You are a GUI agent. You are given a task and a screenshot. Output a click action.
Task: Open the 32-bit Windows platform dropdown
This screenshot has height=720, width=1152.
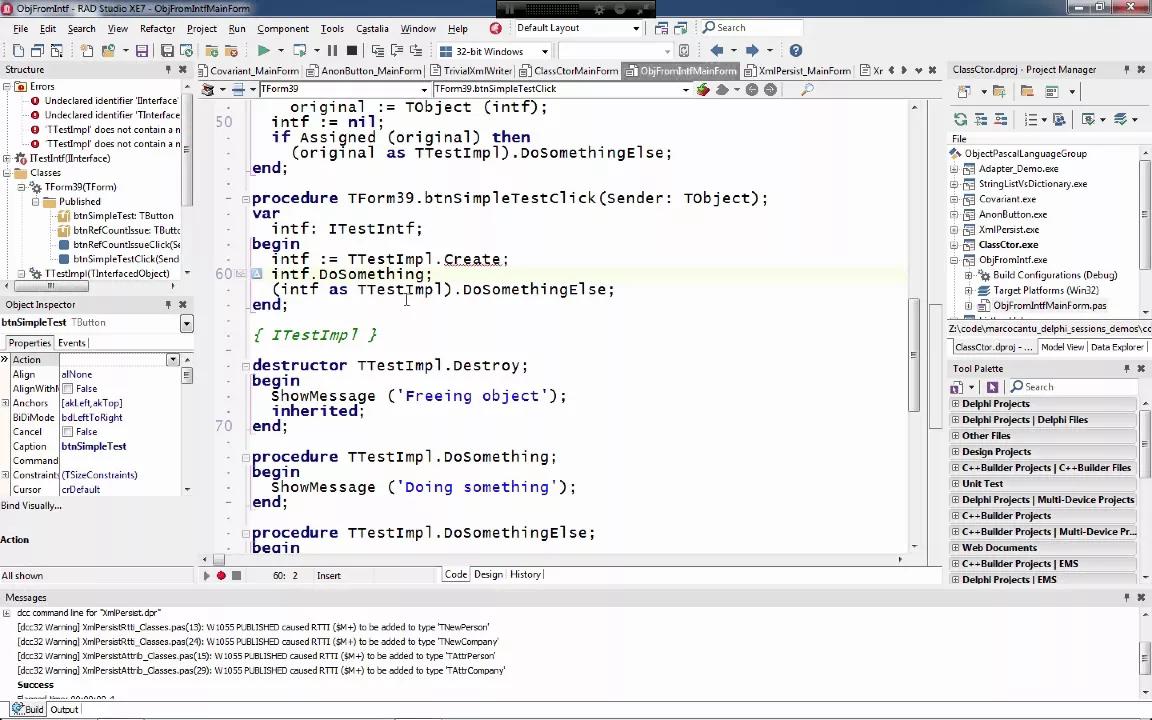(544, 51)
